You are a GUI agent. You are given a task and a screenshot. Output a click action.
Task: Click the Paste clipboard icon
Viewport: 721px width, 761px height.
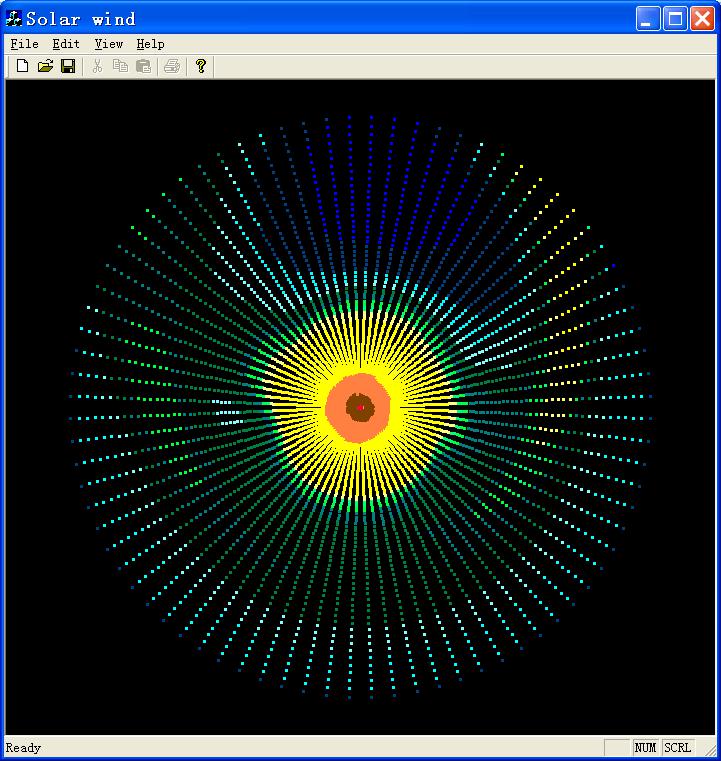[143, 66]
